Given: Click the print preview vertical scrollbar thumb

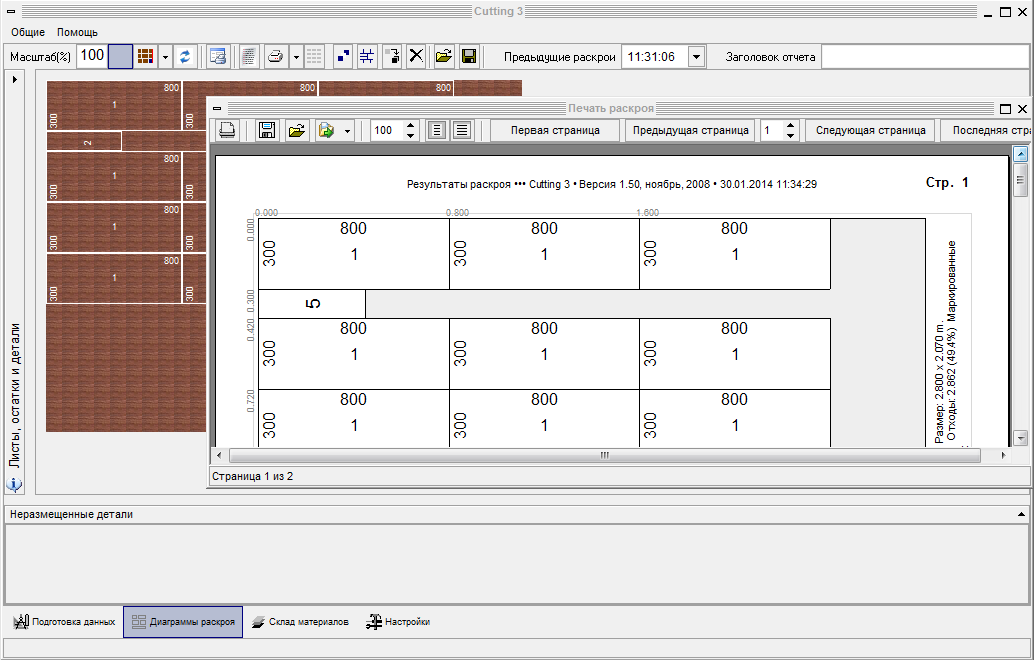Looking at the screenshot, I should pos(1020,180).
